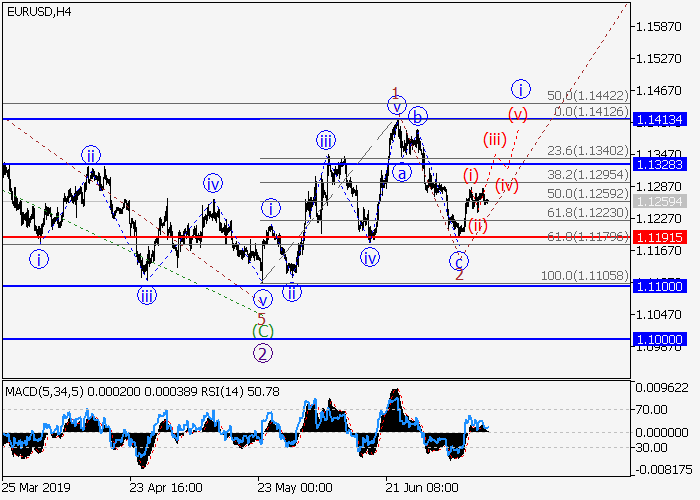Click the red 1.11915 price tag
This screenshot has width=700, height=500.
click(x=658, y=237)
